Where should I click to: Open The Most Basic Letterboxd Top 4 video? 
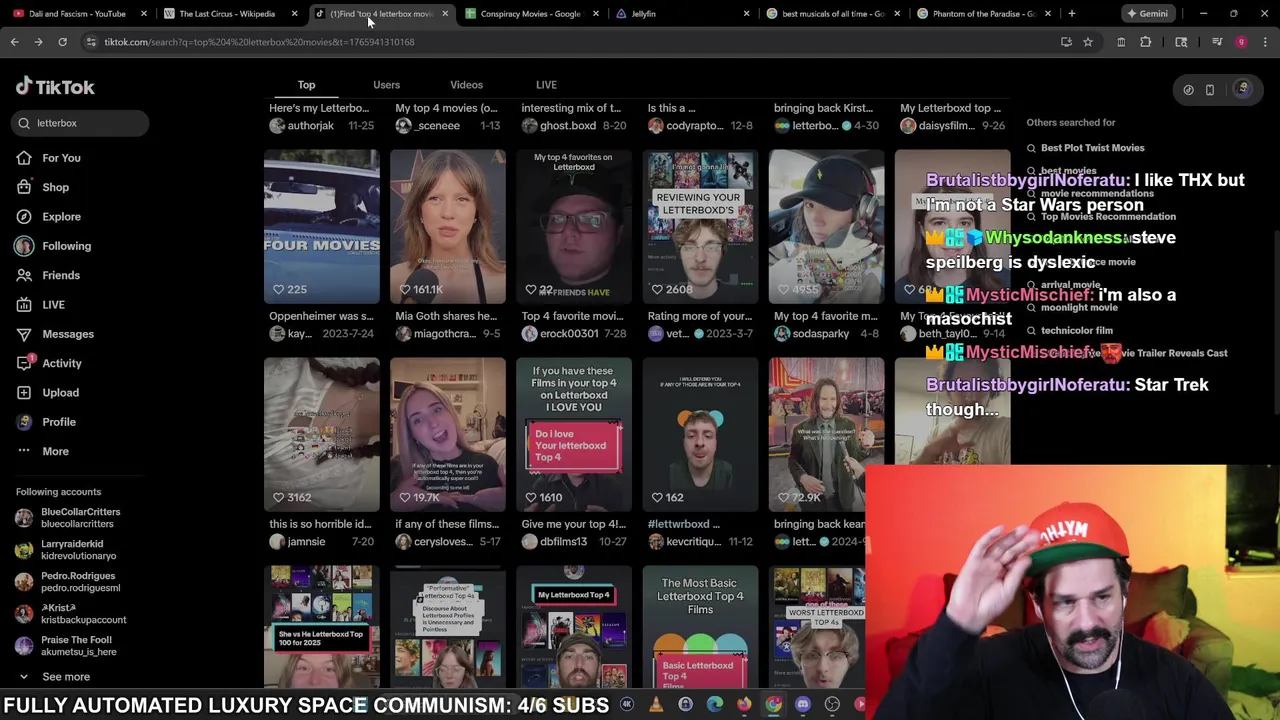click(700, 627)
